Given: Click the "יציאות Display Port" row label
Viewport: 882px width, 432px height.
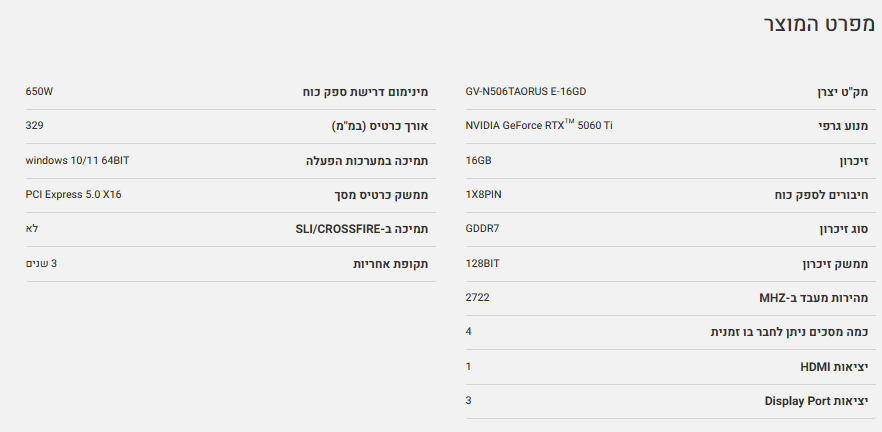Looking at the screenshot, I should click(x=816, y=401).
